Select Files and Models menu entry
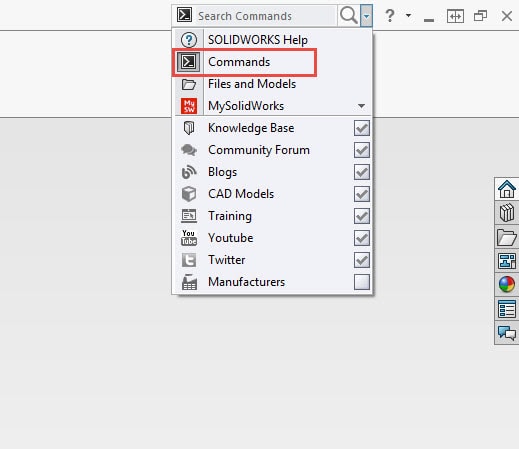 coord(272,84)
